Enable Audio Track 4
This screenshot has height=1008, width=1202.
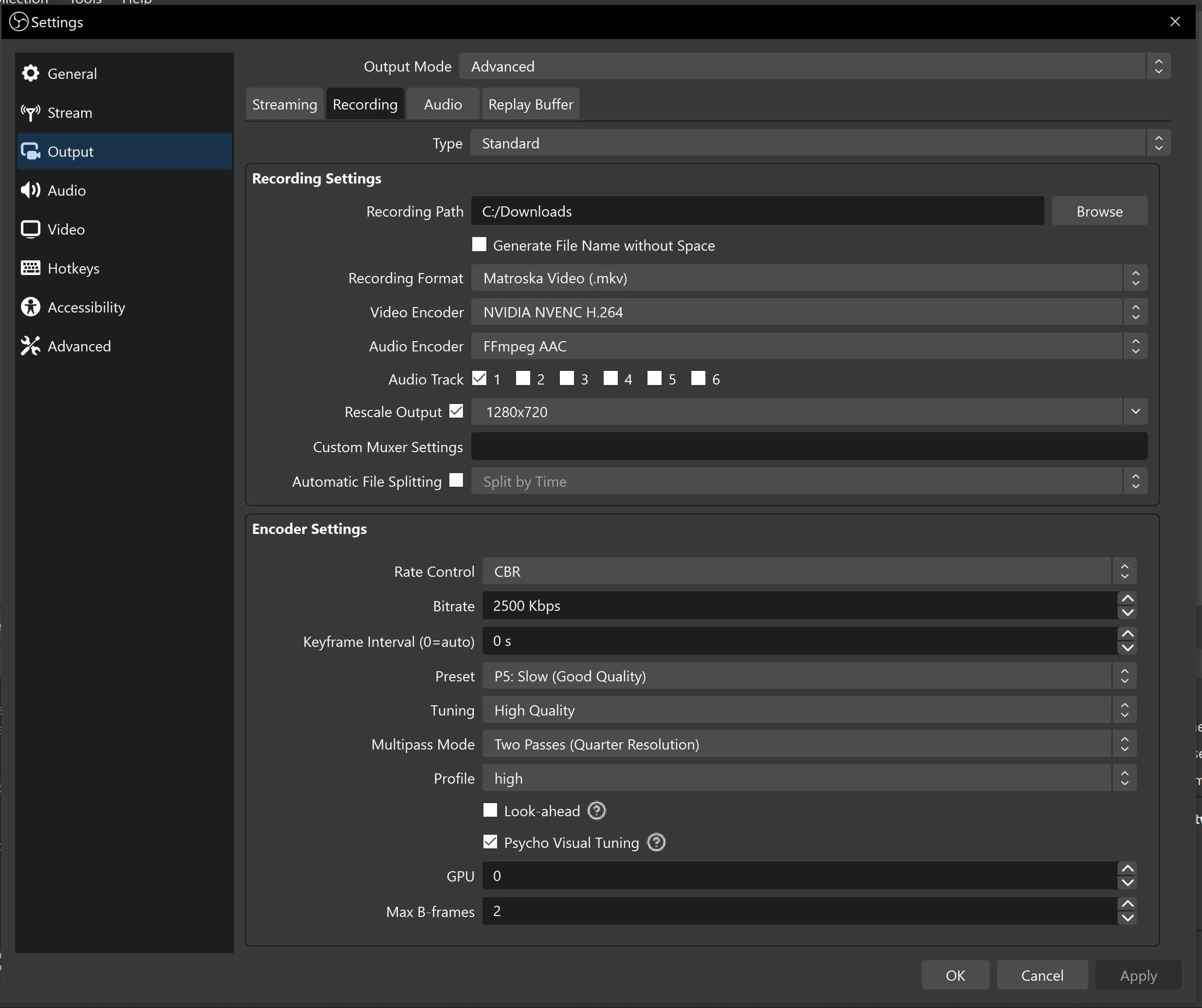pyautogui.click(x=610, y=378)
